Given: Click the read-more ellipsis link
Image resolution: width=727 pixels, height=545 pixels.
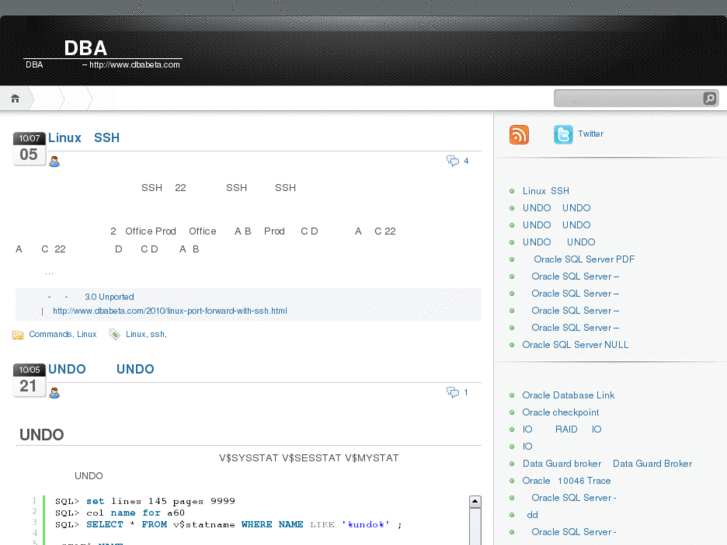Looking at the screenshot, I should point(49,273).
